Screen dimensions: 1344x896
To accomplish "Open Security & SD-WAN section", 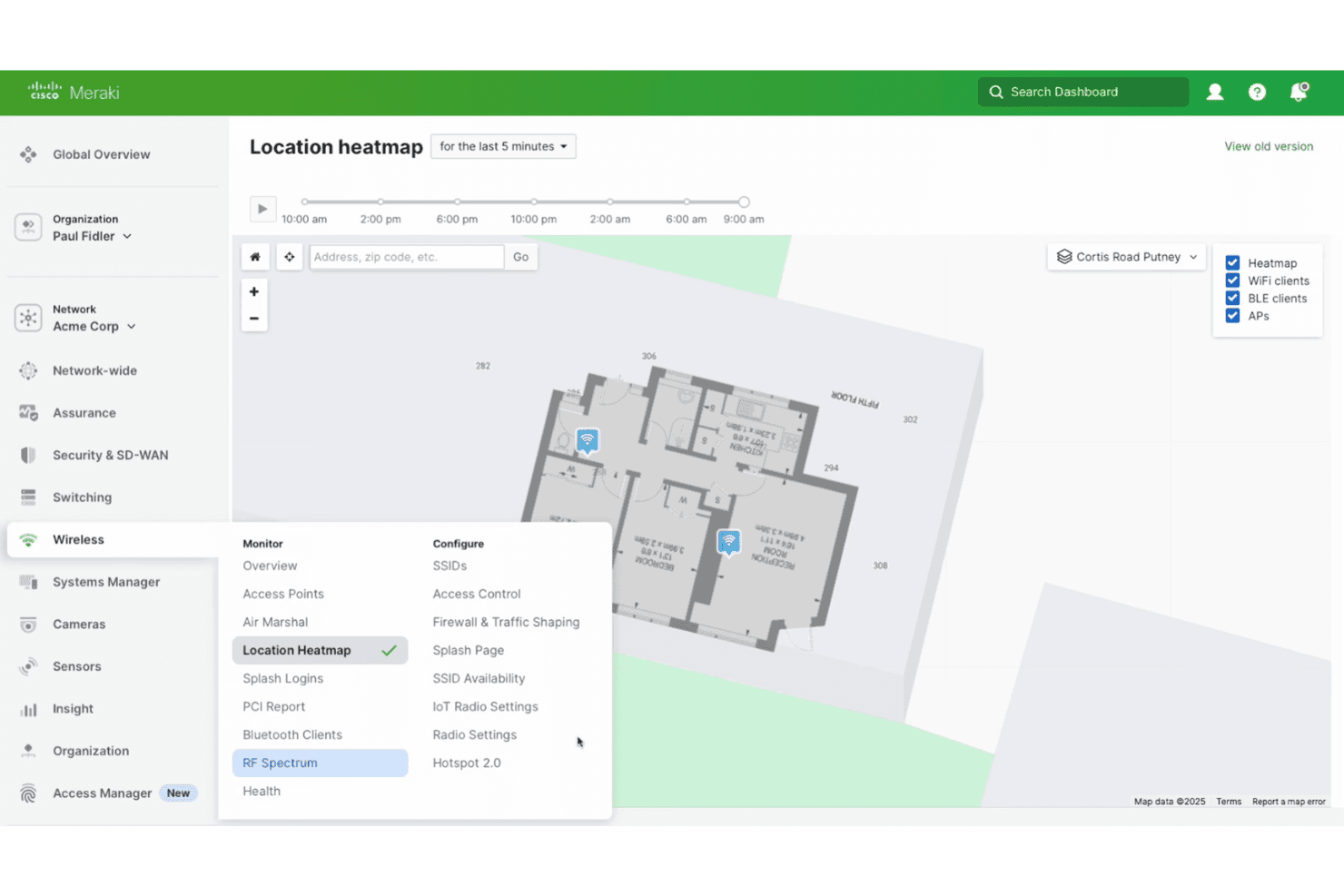I will click(x=110, y=455).
